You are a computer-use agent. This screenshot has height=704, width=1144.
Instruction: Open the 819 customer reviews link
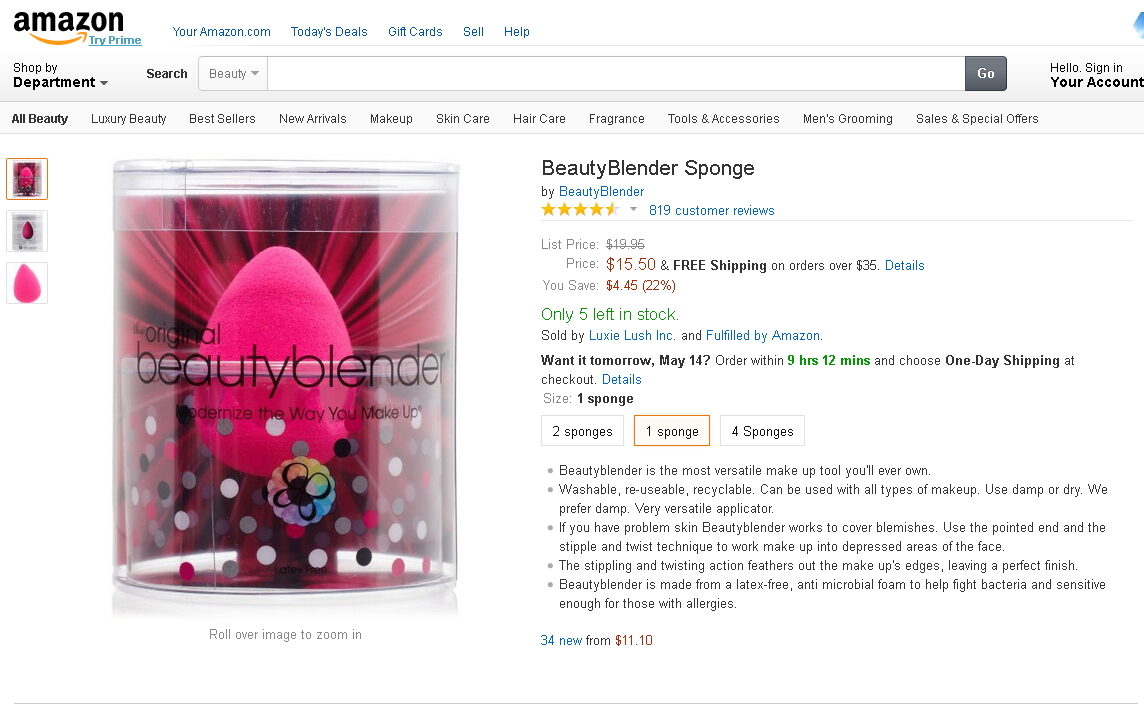pos(711,210)
